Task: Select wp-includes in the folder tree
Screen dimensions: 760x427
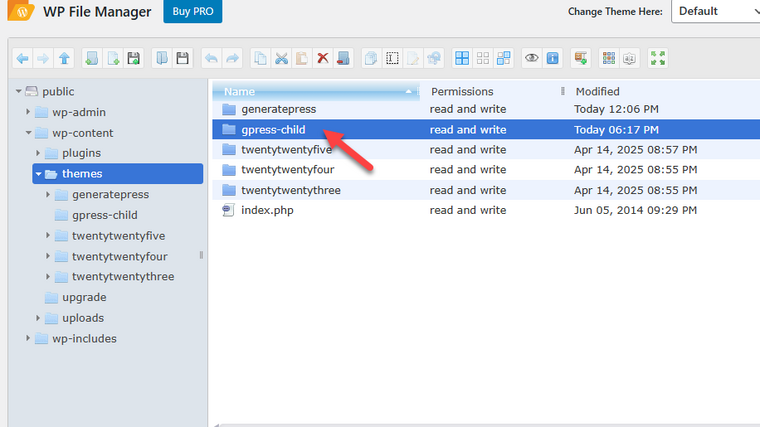Action: point(84,338)
